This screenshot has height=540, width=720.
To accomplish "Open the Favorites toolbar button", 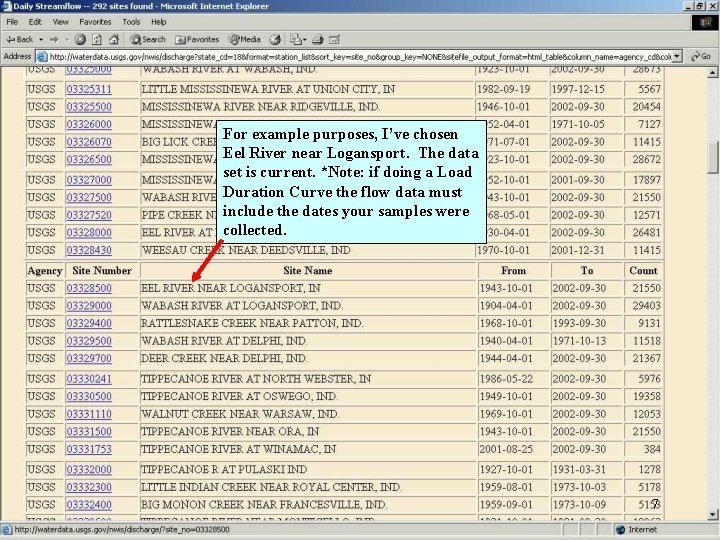I will tap(197, 39).
